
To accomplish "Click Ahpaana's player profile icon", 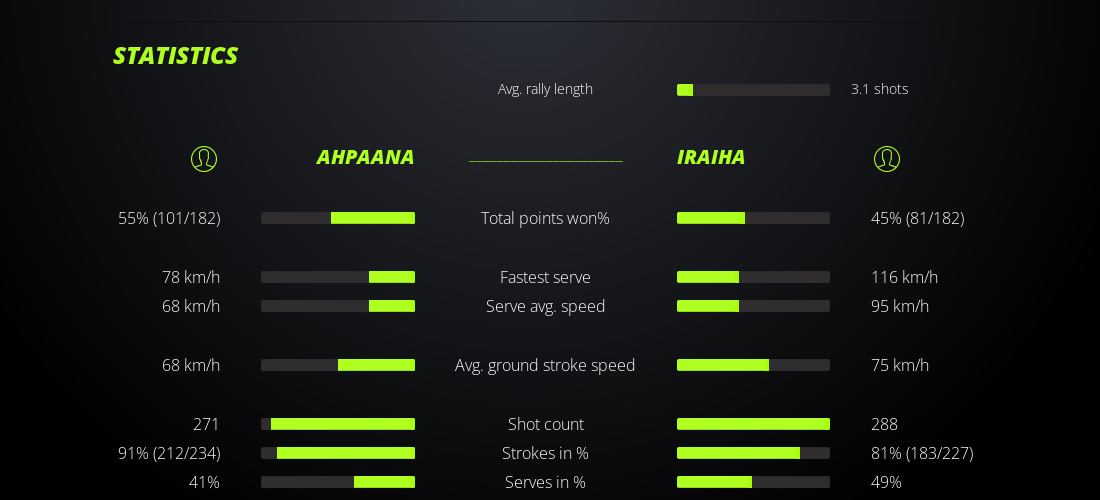I will [204, 158].
